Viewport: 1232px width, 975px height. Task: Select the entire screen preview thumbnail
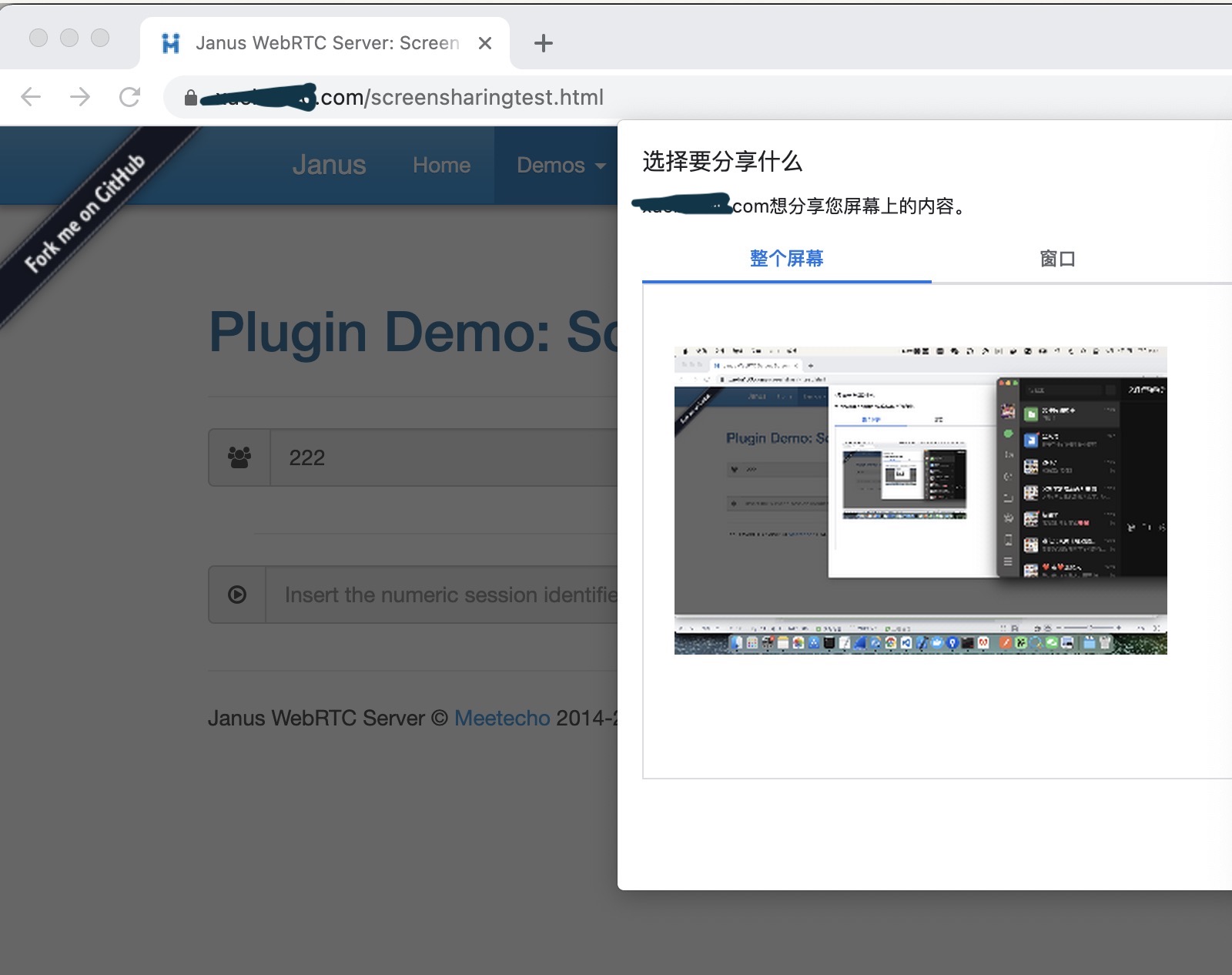(920, 501)
